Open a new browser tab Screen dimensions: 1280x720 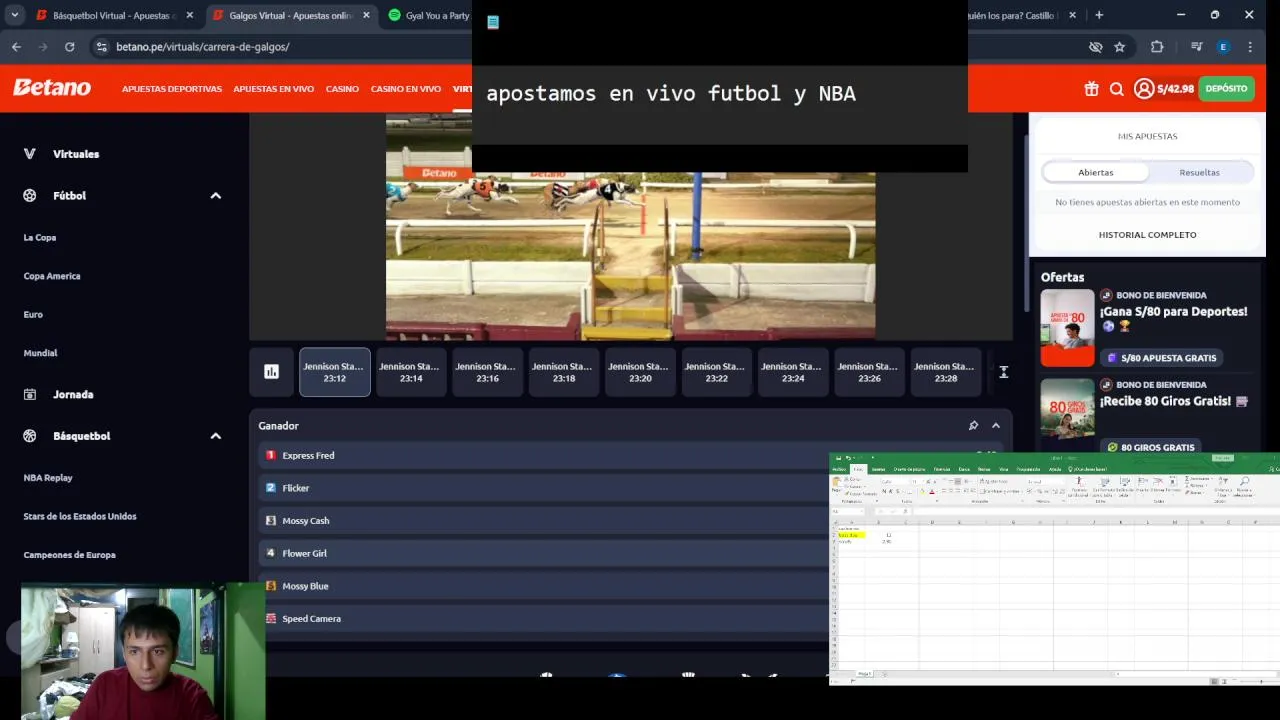(x=1099, y=15)
